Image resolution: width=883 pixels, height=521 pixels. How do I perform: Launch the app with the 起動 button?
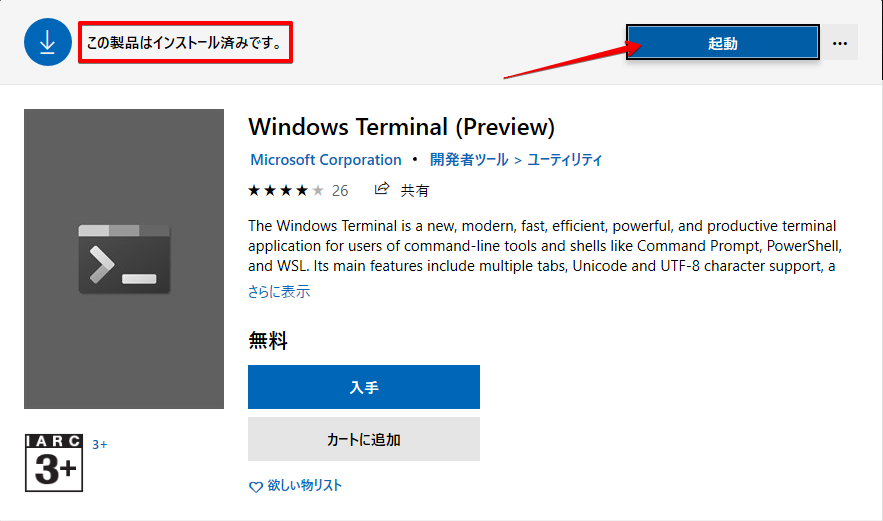[723, 43]
